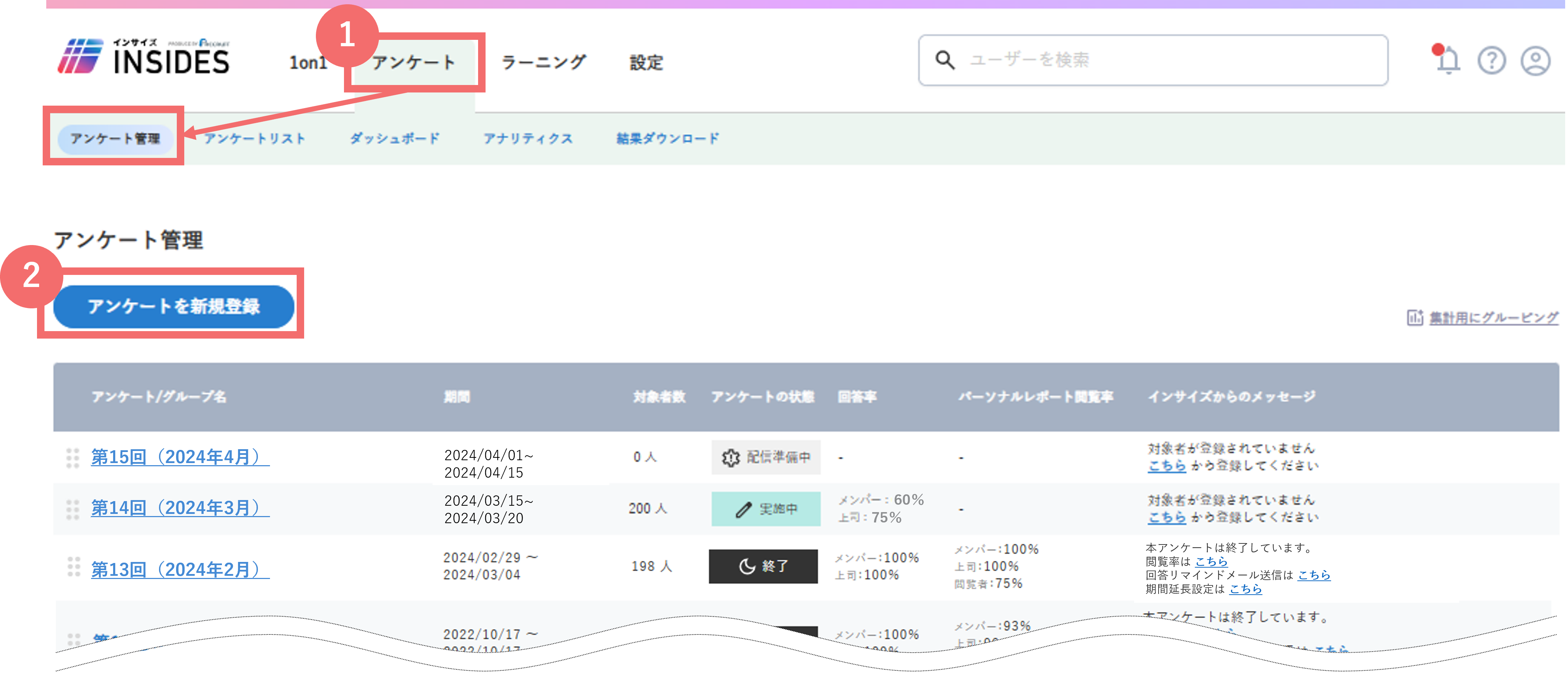Click the 200 人 cell
This screenshot has height=680, width=1568.
[x=648, y=508]
